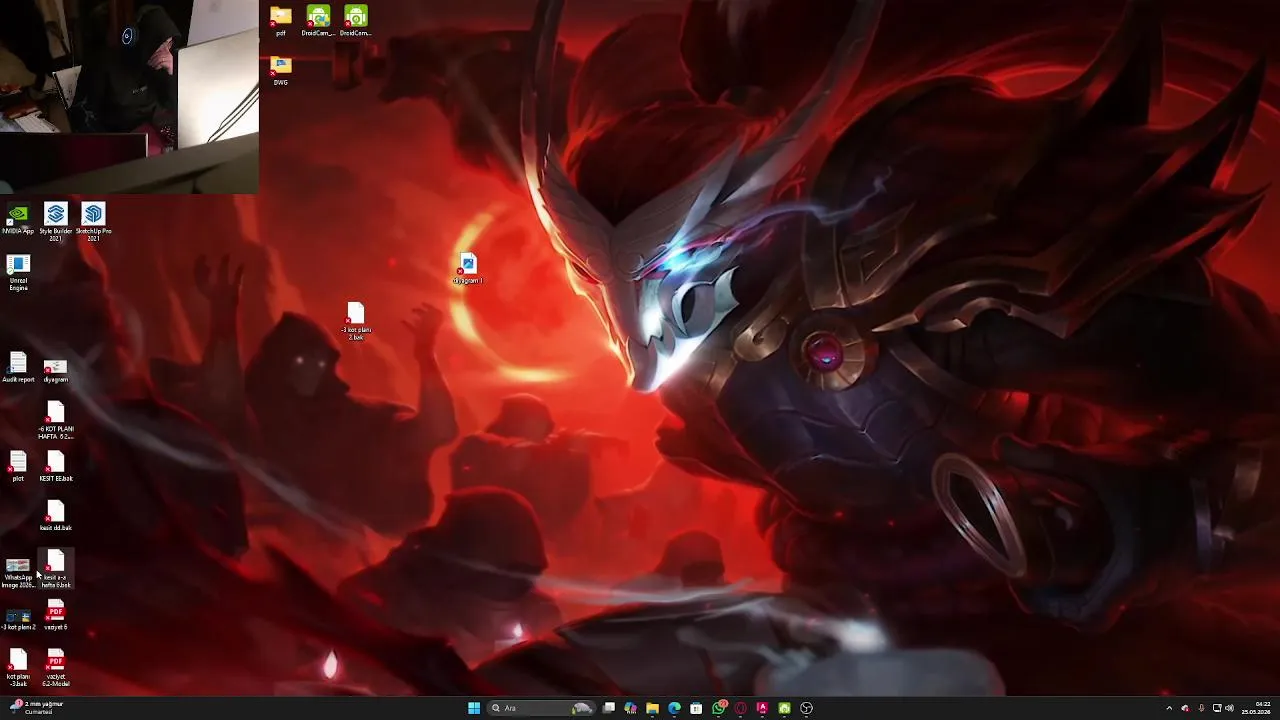Open the Windows Start menu
The width and height of the screenshot is (1280, 720).
coord(474,708)
